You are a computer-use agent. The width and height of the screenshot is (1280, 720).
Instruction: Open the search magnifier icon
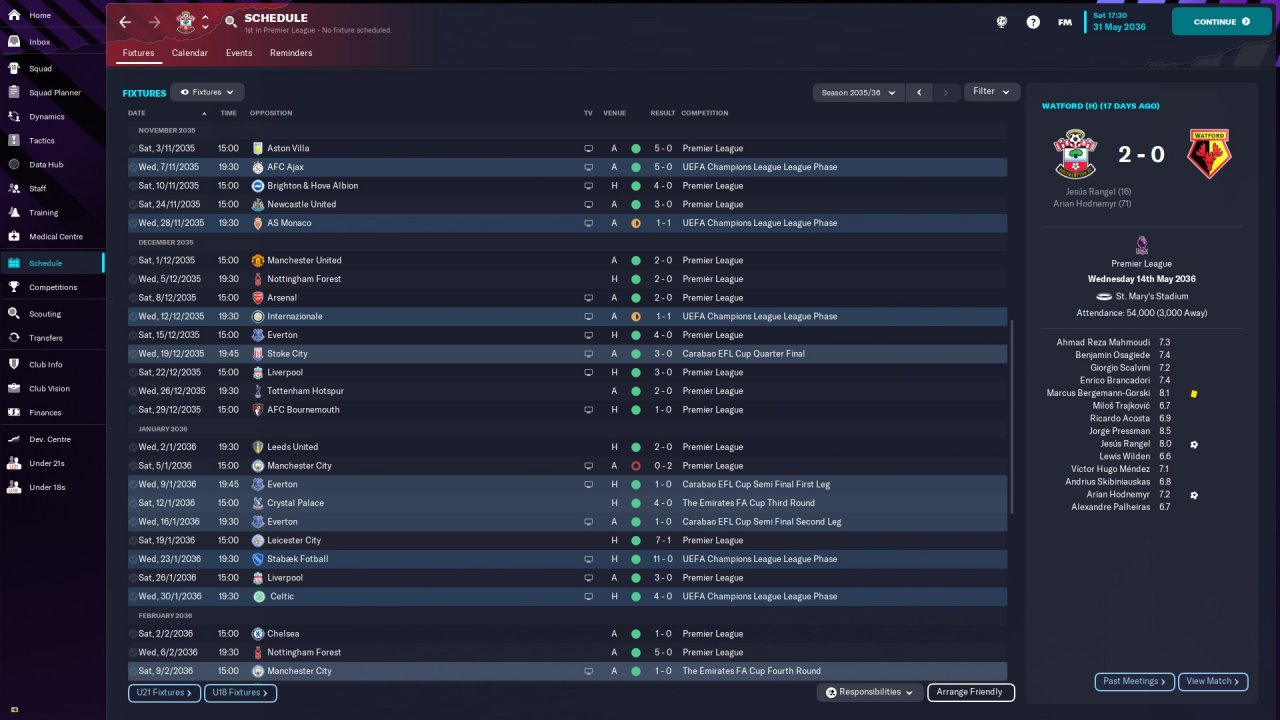231,21
